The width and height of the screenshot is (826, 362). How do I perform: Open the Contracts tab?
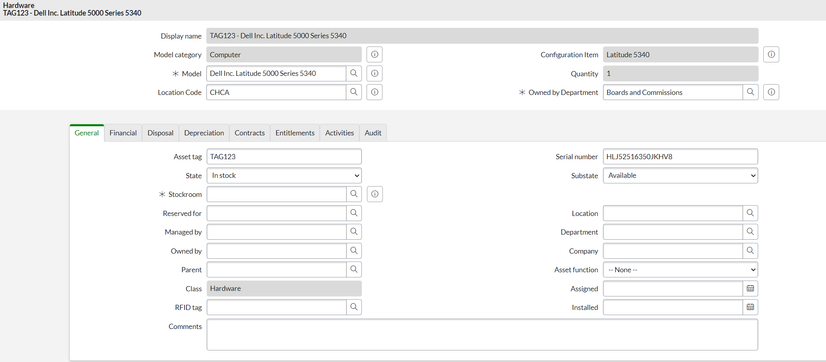coord(250,133)
